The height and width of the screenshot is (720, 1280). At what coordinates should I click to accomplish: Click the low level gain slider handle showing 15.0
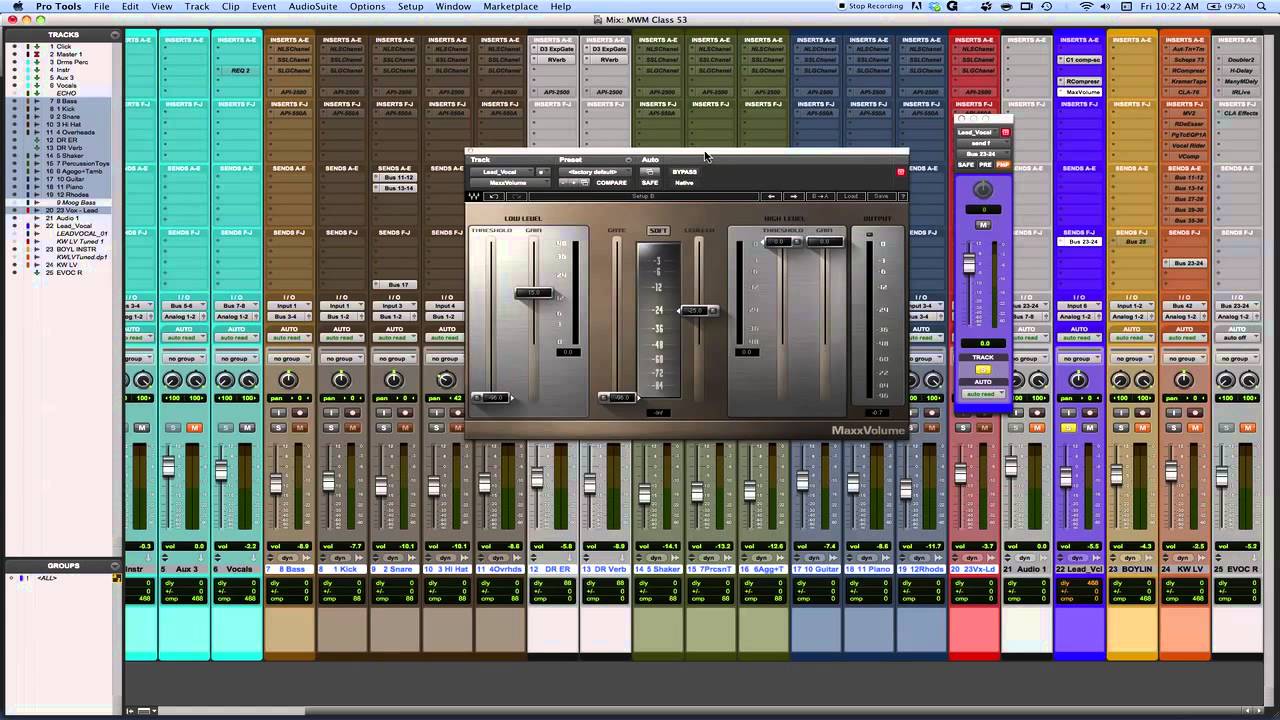[534, 293]
